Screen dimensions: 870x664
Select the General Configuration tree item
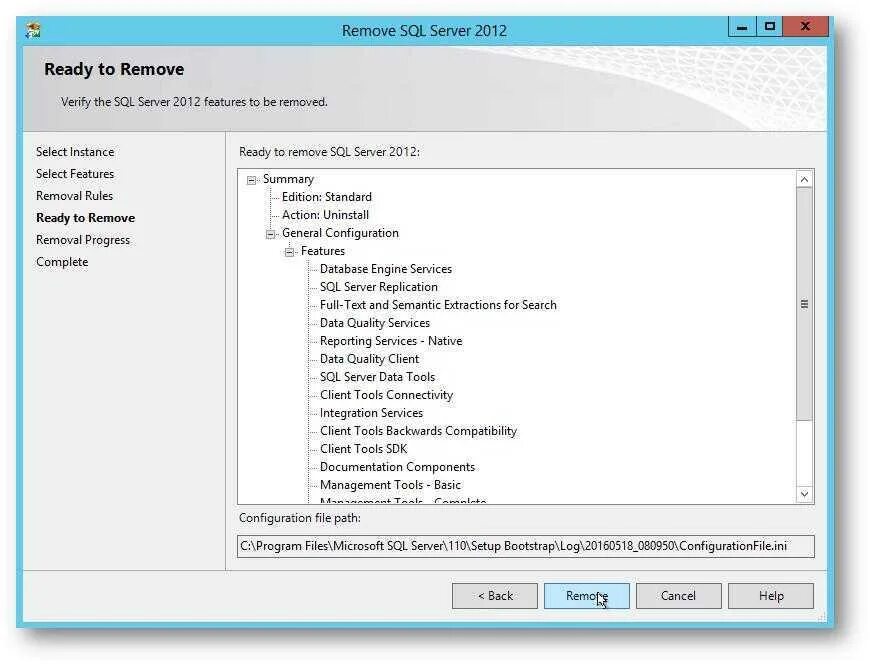click(340, 233)
